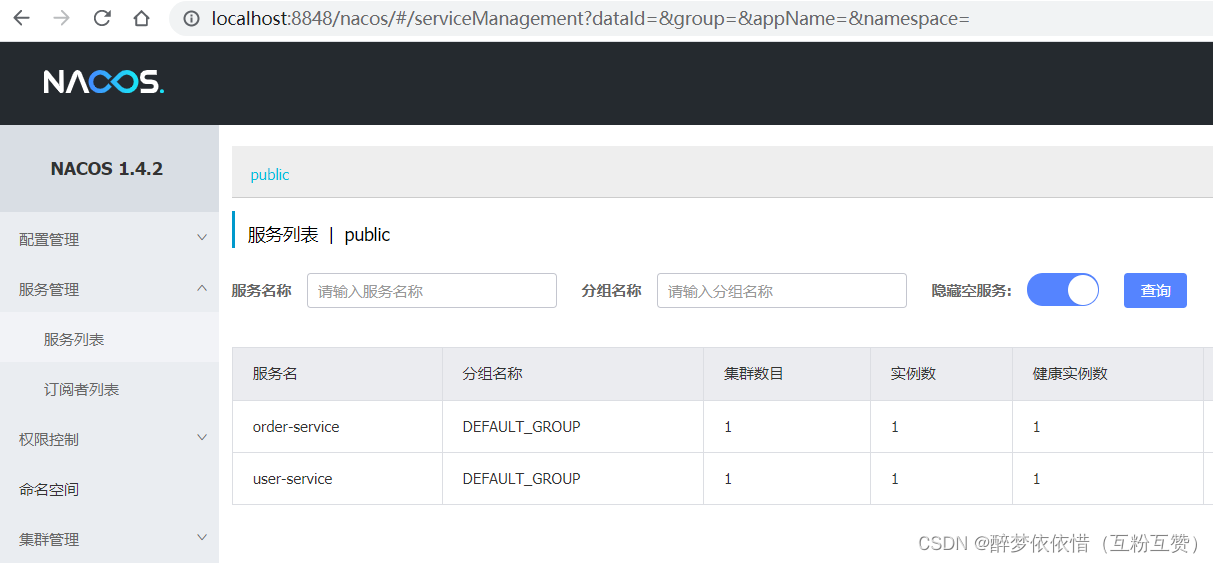1213x563 pixels.
Task: Click the NACOS logo in header
Action: point(103,82)
